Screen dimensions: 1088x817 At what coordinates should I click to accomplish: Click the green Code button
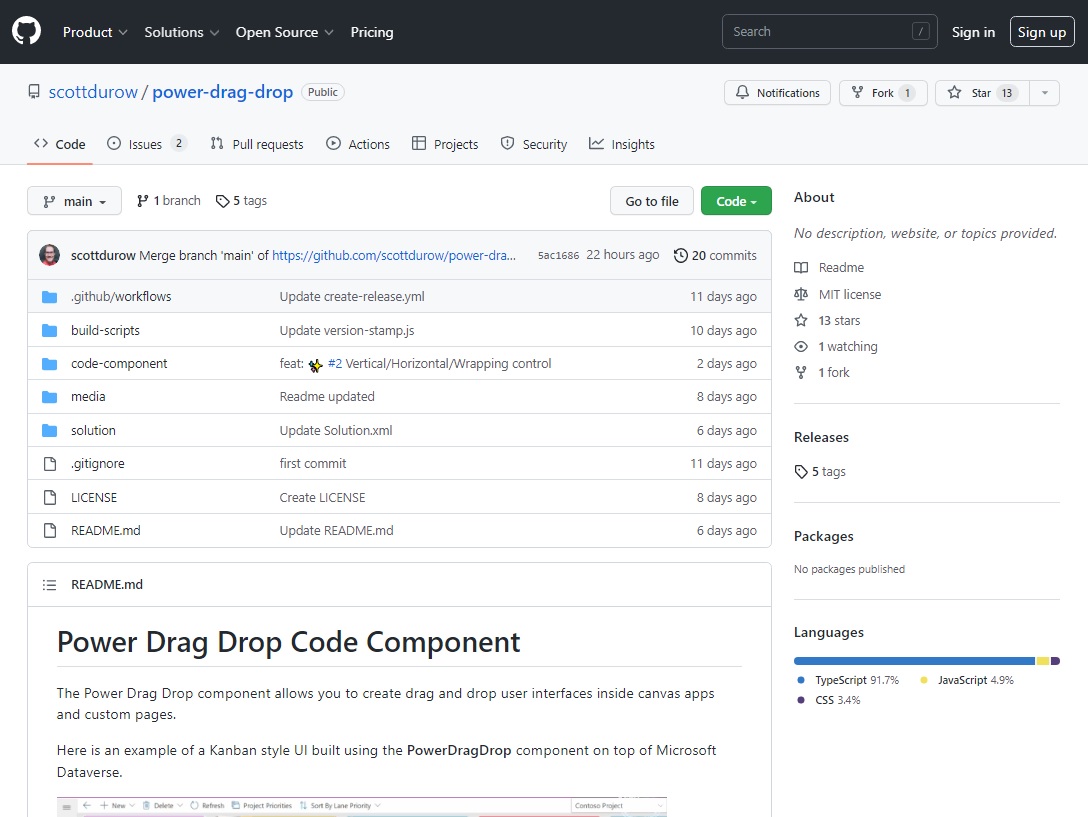coord(736,200)
